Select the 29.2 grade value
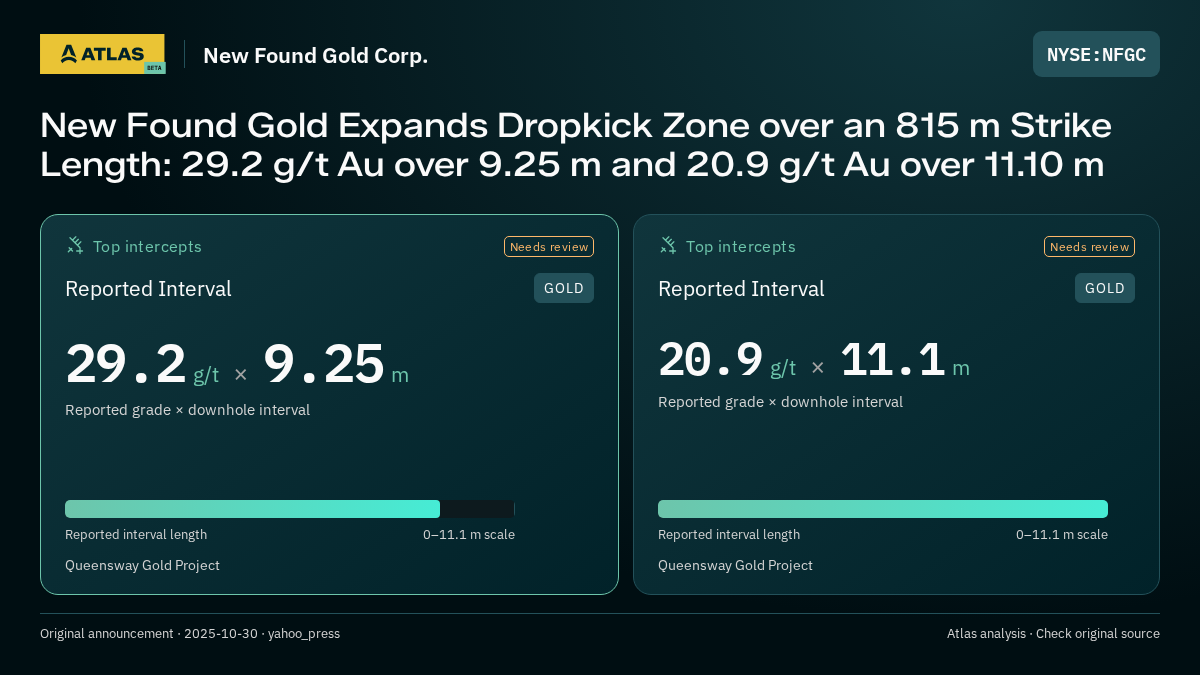Image resolution: width=1200 pixels, height=675 pixels. (x=126, y=364)
